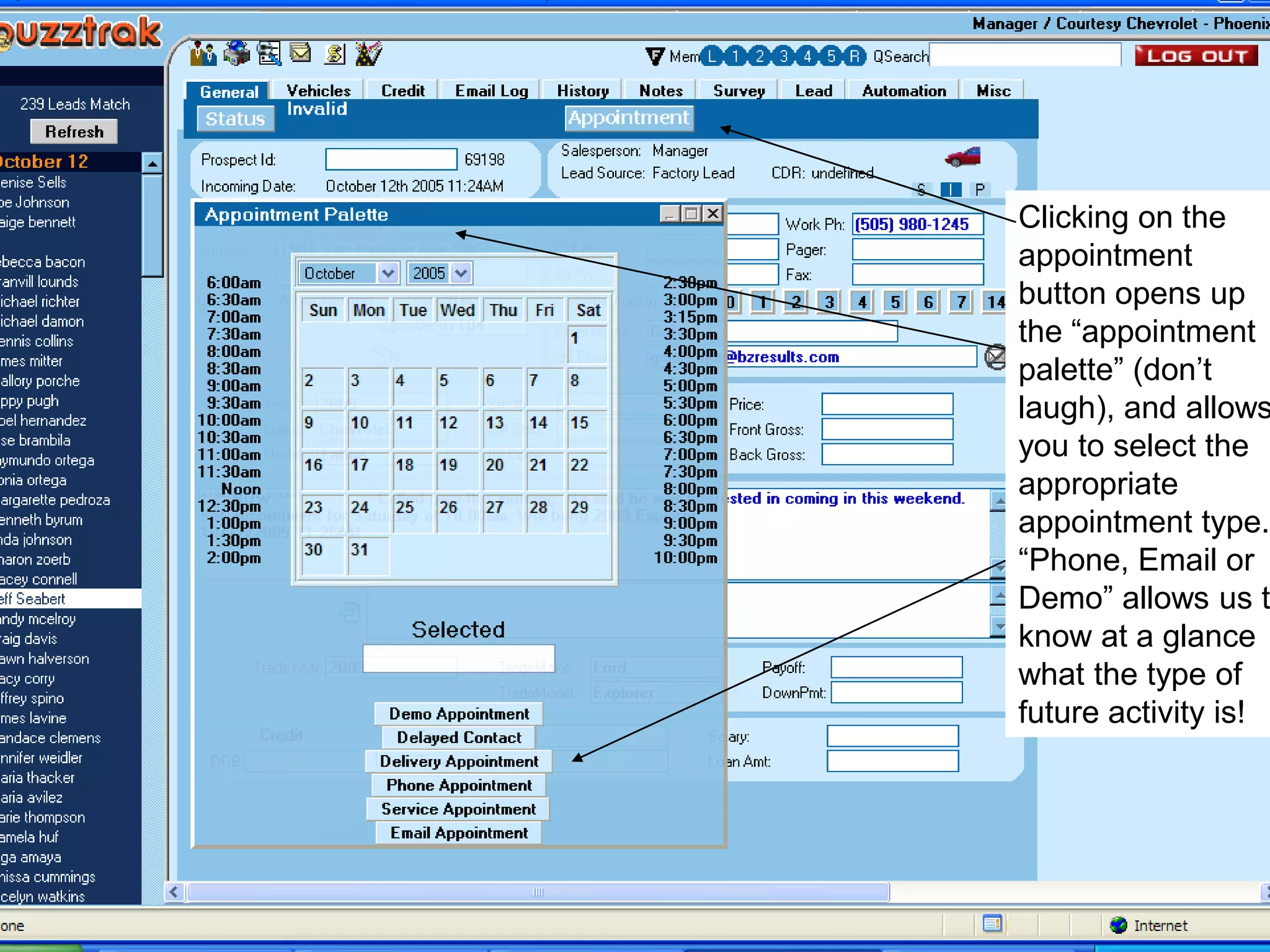Screen dimensions: 1270x952
Task: Open the October month dropdown
Action: click(x=388, y=273)
